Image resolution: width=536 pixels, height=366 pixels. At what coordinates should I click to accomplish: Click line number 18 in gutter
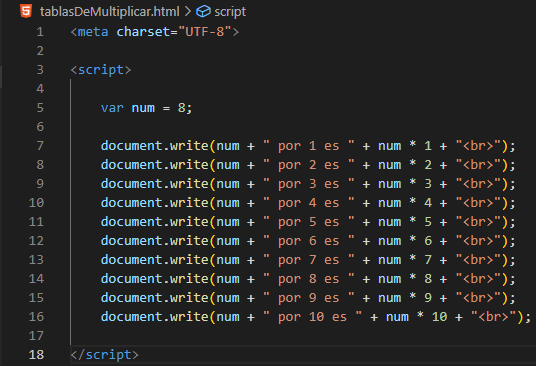click(x=36, y=354)
